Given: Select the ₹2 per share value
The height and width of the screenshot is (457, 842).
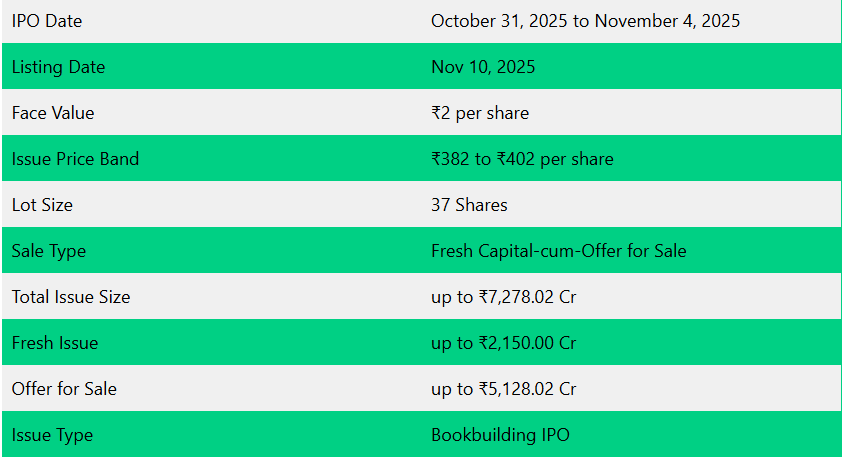Looking at the screenshot, I should 480,113.
